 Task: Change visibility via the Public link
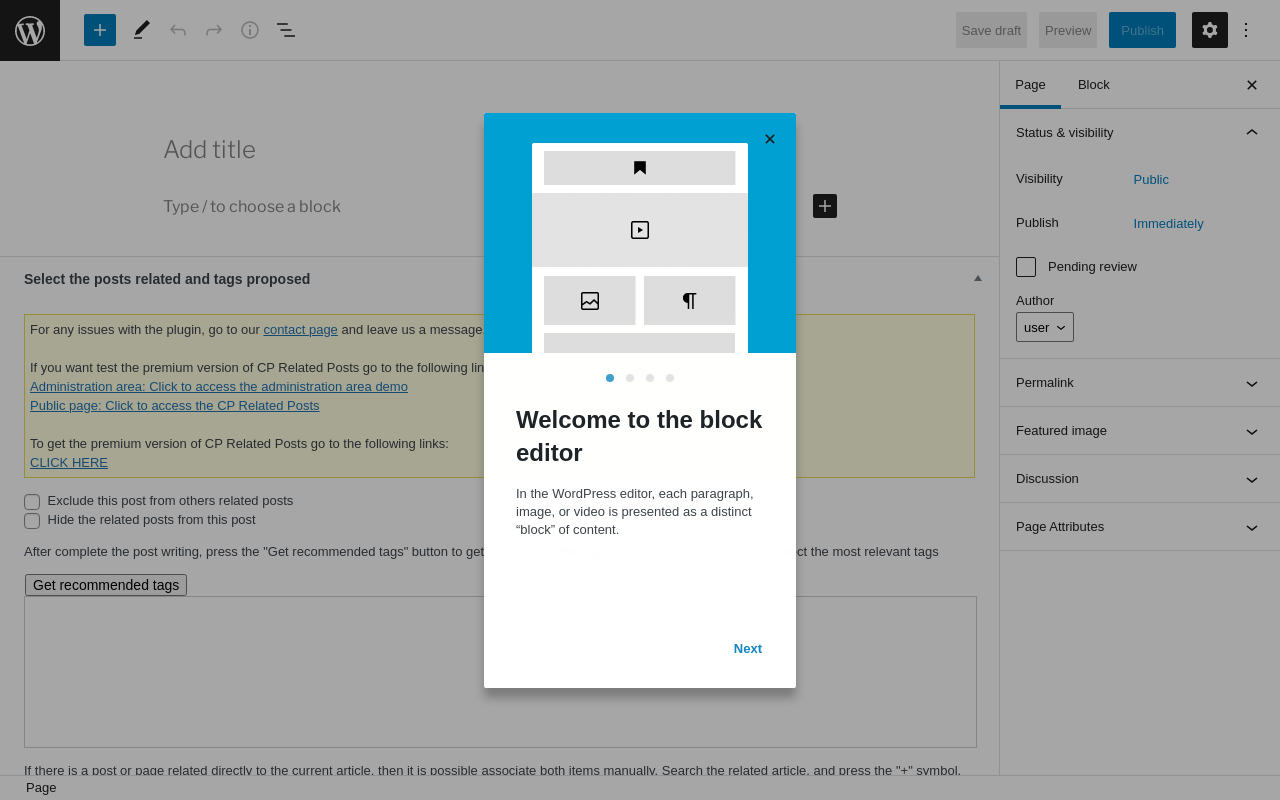pos(1151,180)
